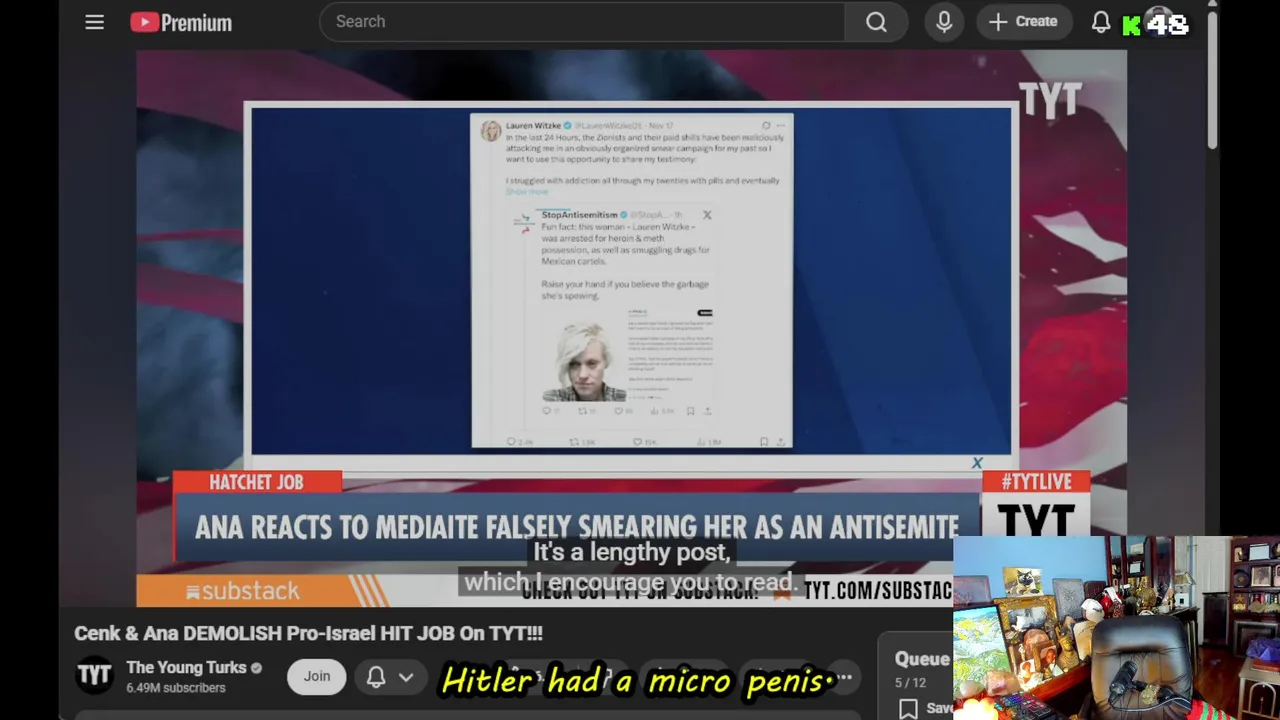Start voice search with microphone icon

[944, 22]
